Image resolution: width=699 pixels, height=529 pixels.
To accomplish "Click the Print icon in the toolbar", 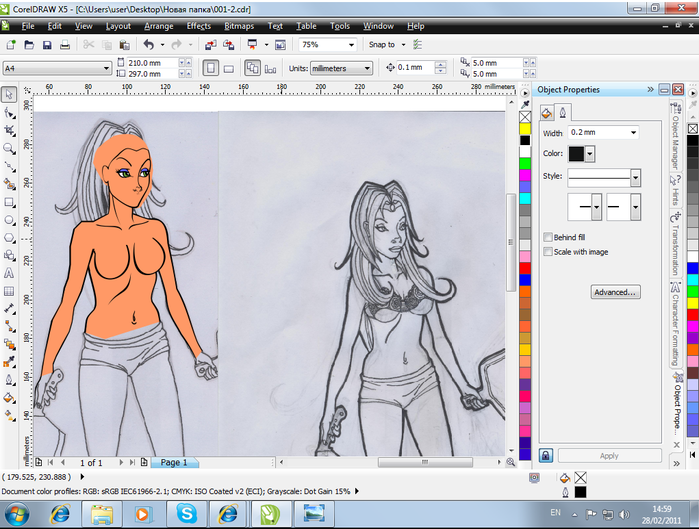I will [x=66, y=45].
